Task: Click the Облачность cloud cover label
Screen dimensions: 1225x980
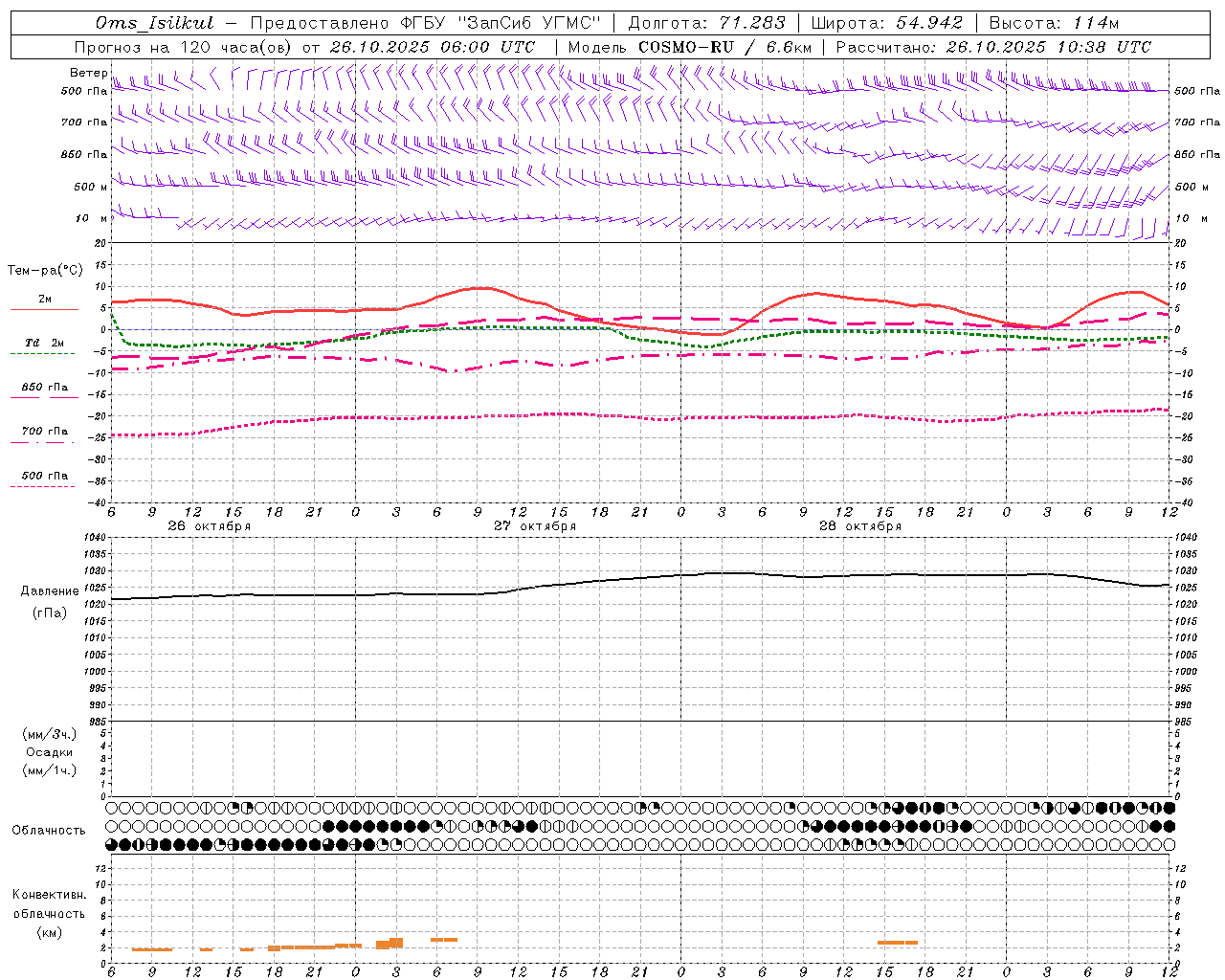Action: click(49, 831)
